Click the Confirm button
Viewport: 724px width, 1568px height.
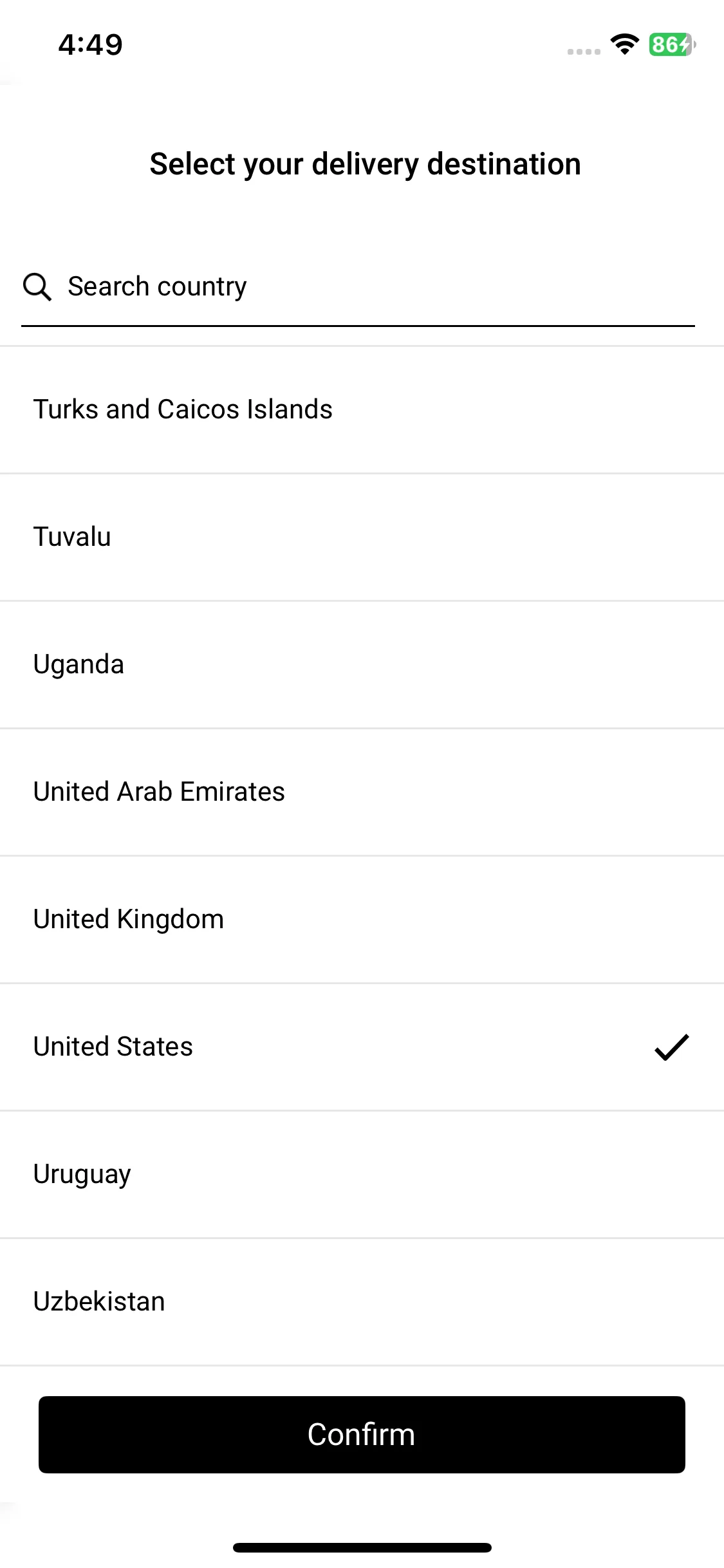(x=362, y=1434)
